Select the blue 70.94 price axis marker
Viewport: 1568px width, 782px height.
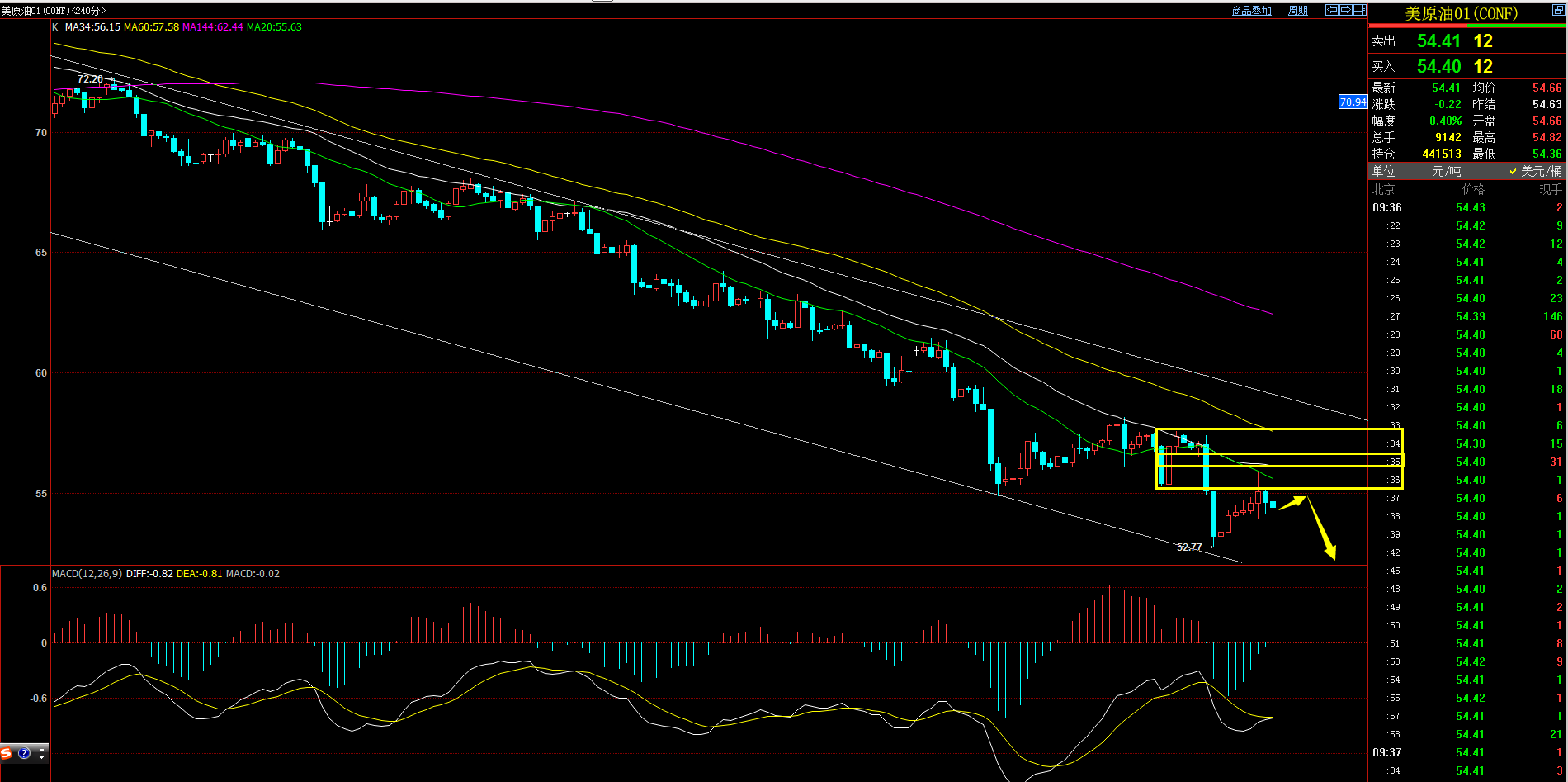[x=1353, y=102]
